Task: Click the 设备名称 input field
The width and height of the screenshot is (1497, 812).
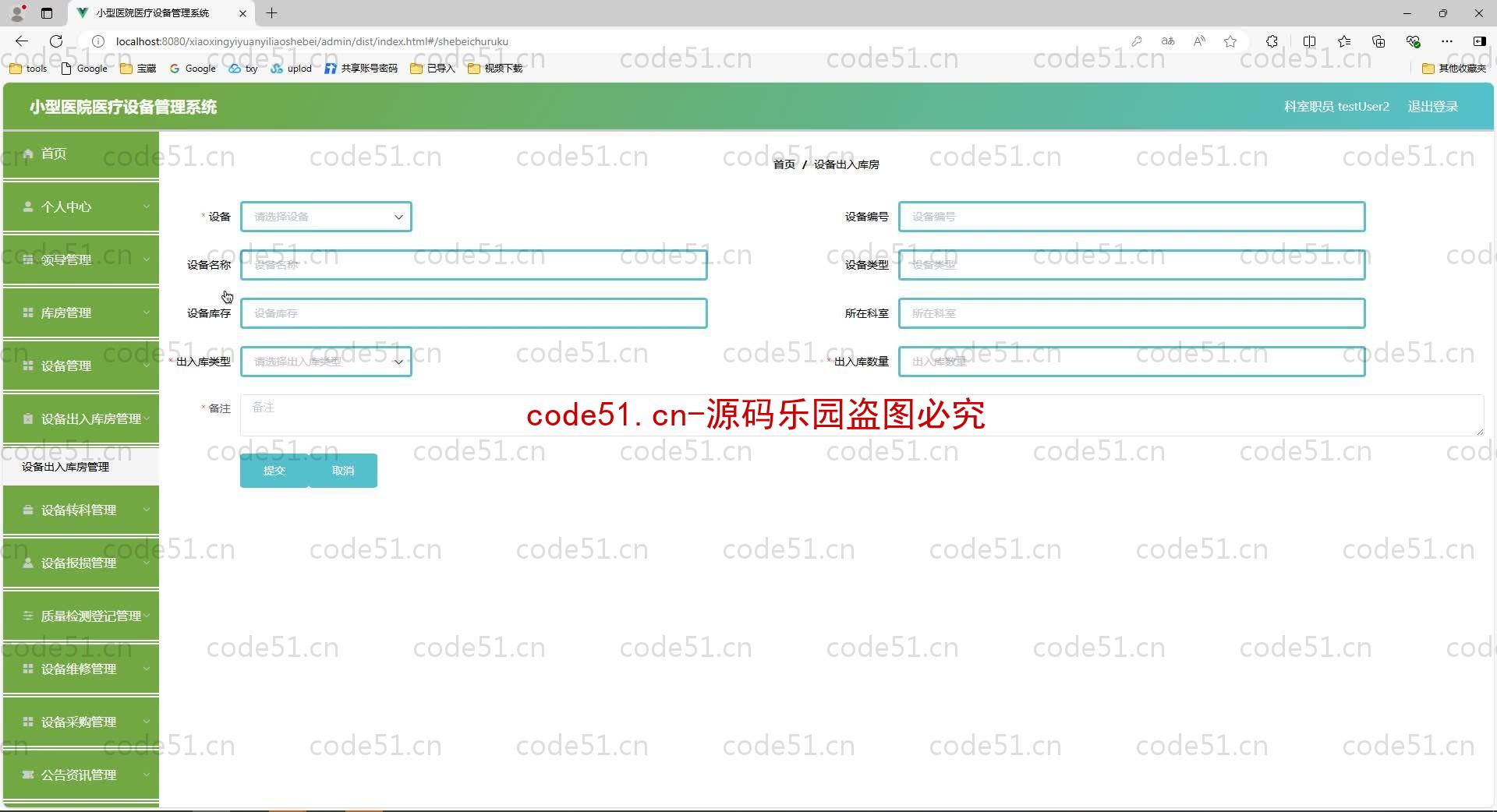Action: point(473,265)
